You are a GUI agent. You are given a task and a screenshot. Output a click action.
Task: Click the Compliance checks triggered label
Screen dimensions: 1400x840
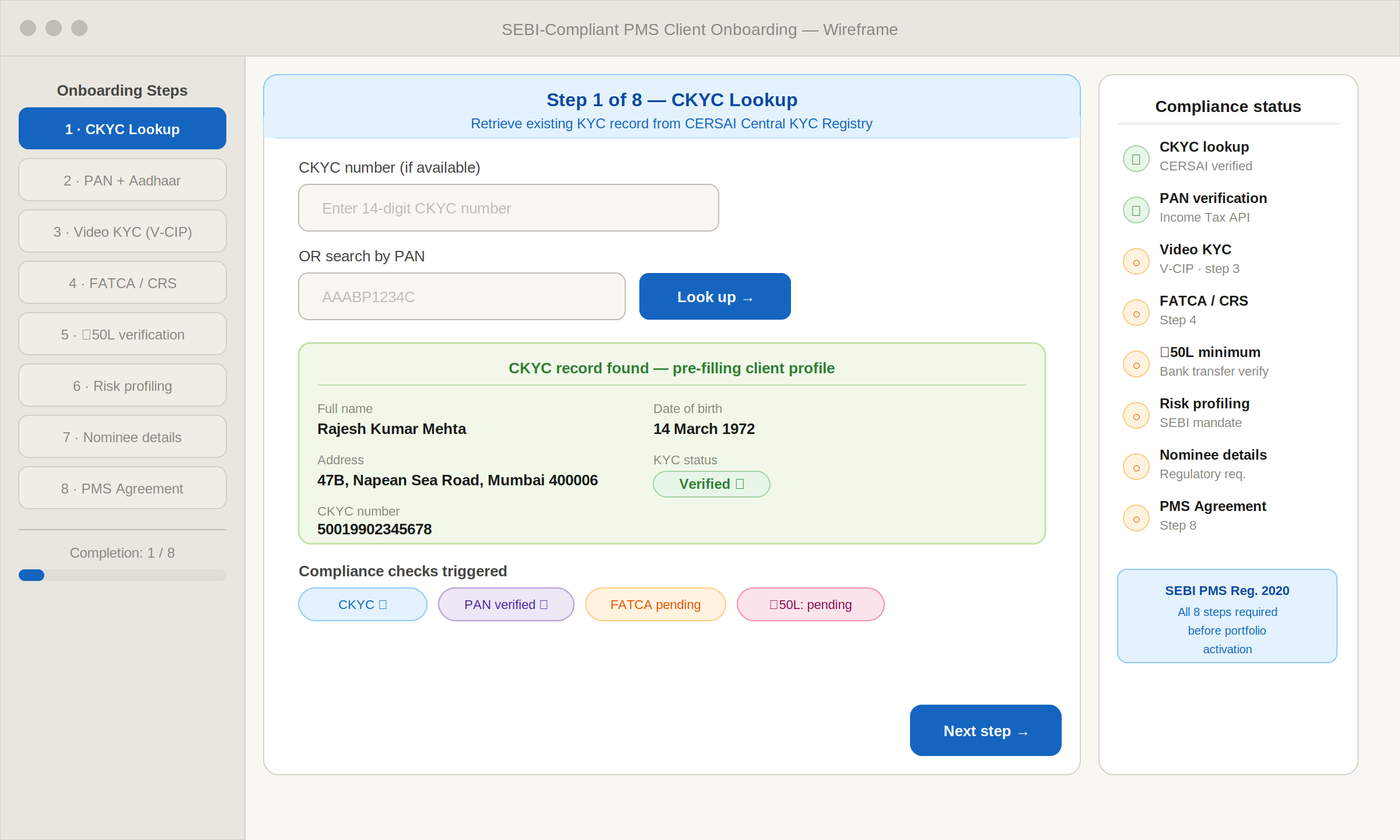click(403, 571)
